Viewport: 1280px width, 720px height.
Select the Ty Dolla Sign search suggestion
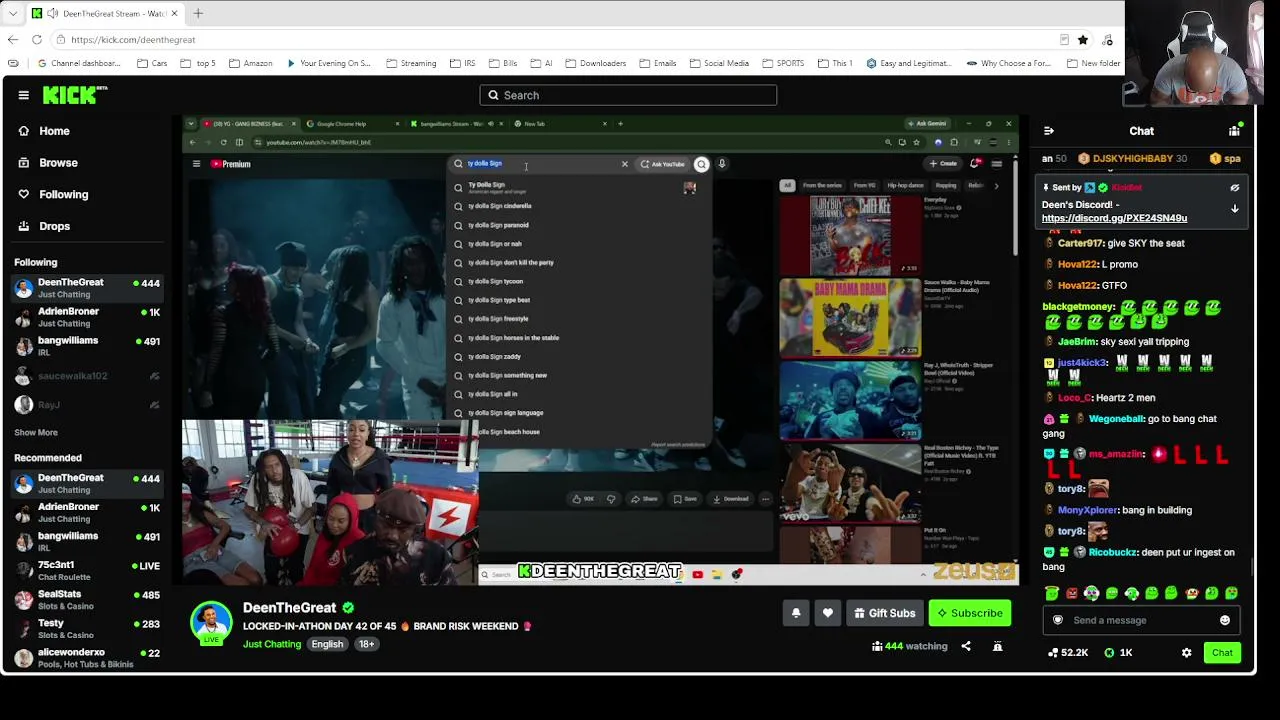coord(580,187)
